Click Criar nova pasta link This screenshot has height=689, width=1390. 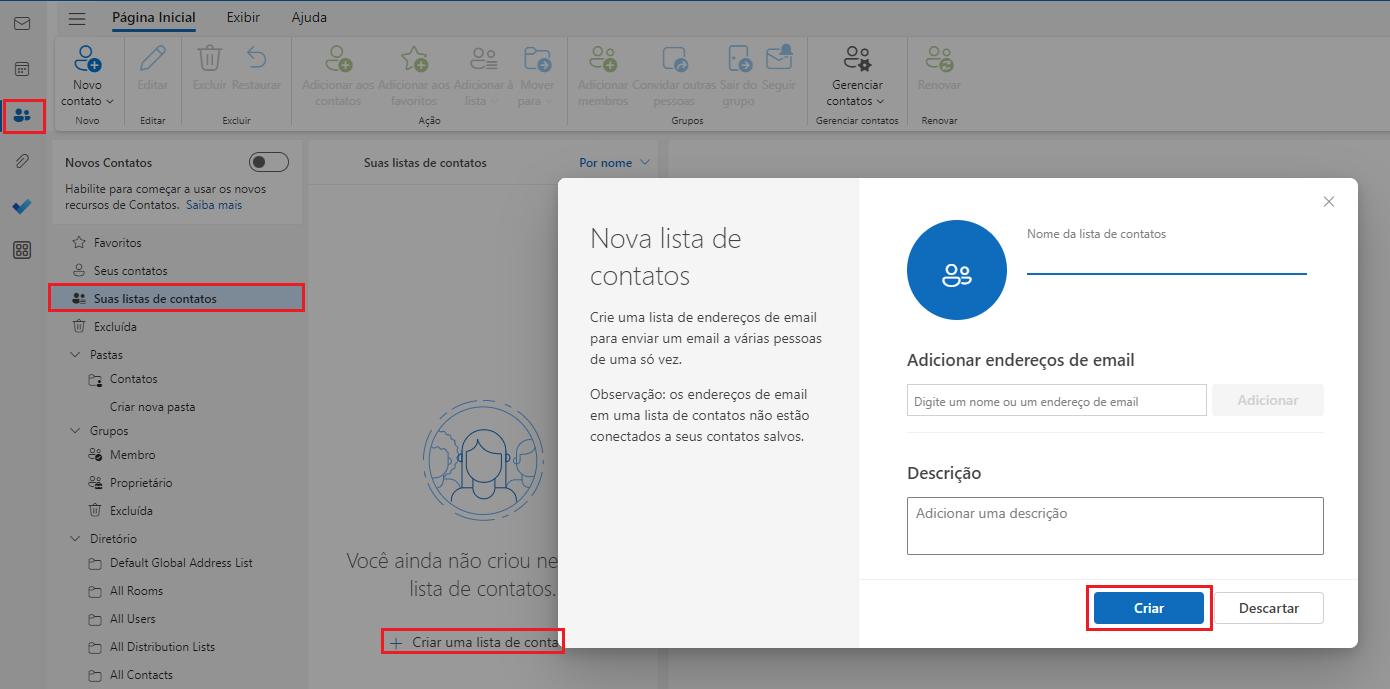point(153,407)
